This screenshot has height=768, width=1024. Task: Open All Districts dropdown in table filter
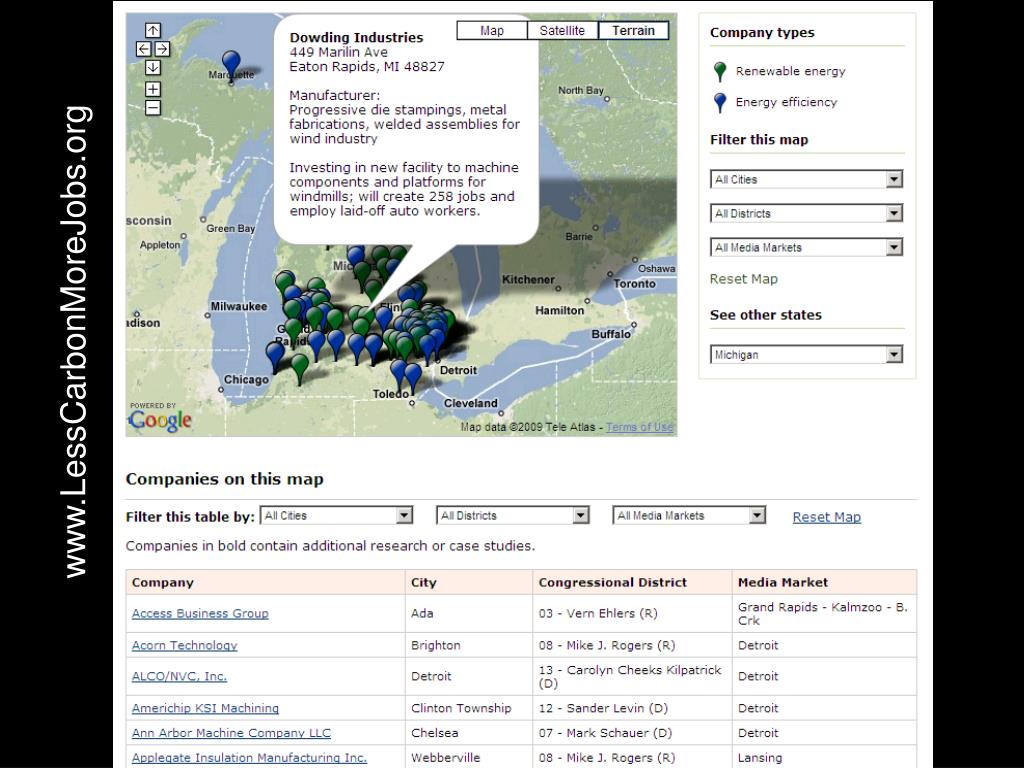[x=513, y=515]
